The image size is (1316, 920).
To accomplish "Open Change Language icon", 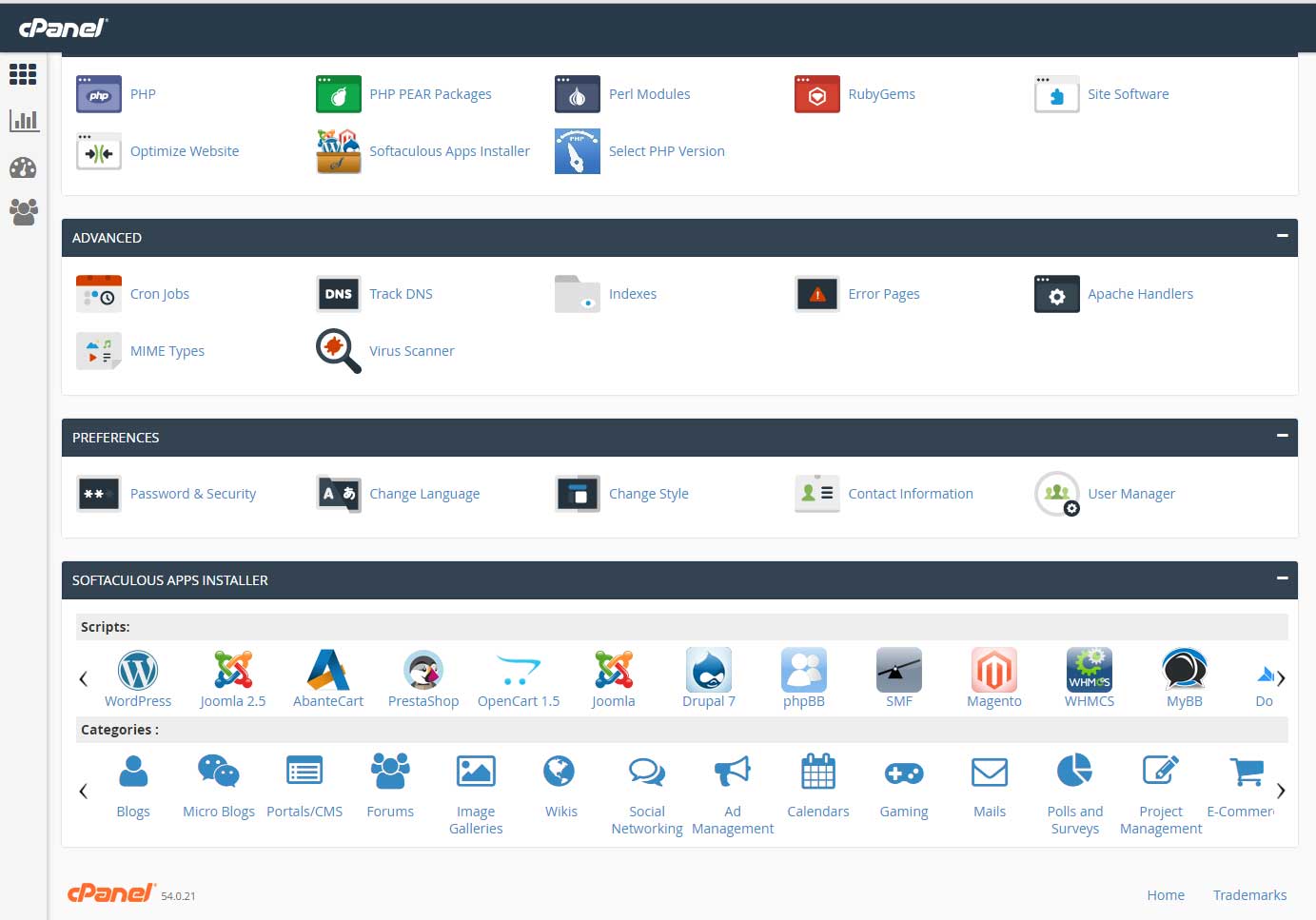I will (339, 494).
